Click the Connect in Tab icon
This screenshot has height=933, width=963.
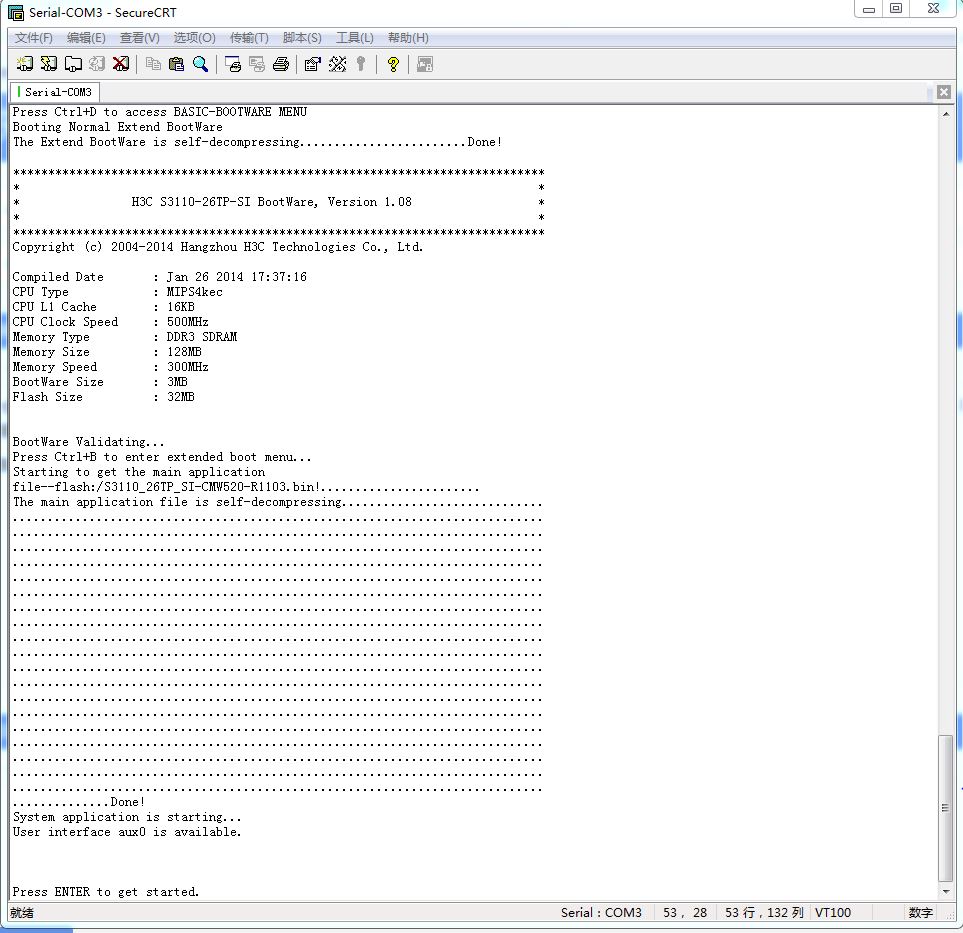tap(73, 64)
